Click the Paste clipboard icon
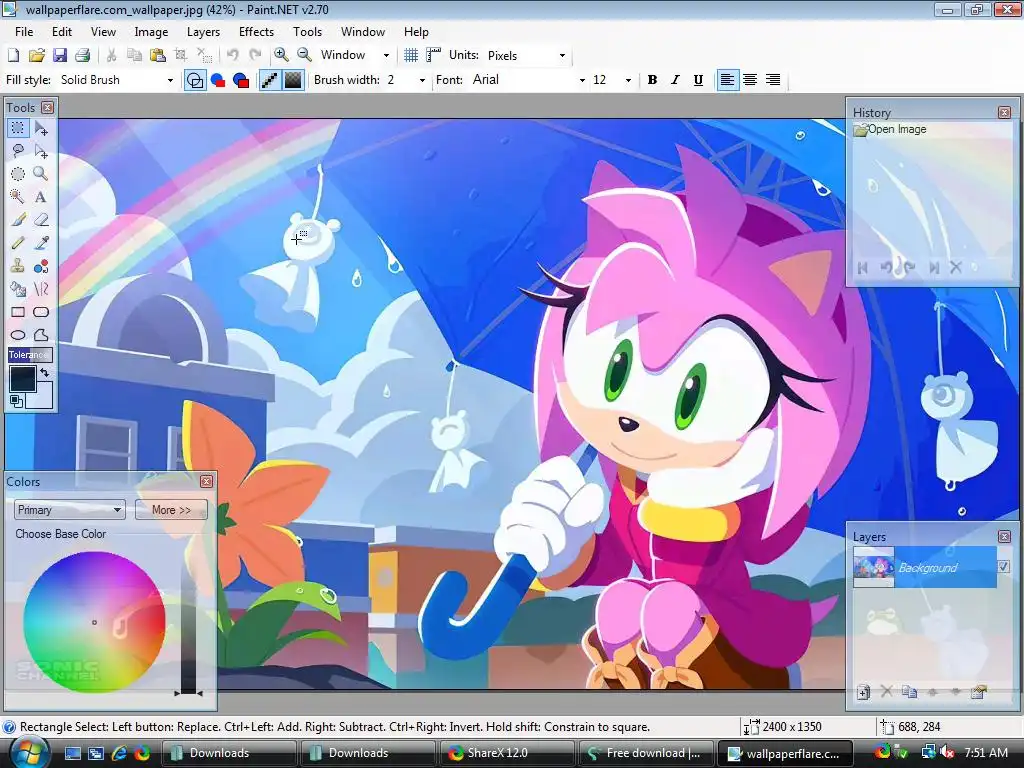Image resolution: width=1024 pixels, height=768 pixels. (x=157, y=56)
